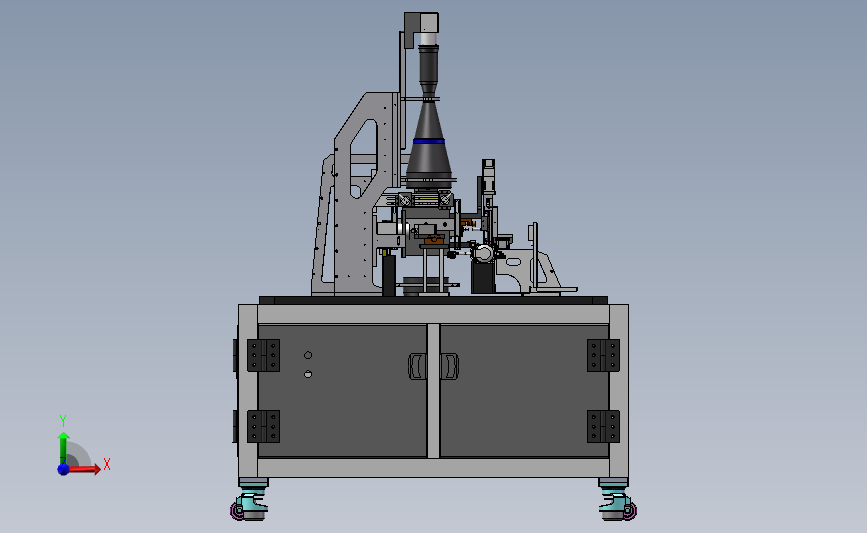This screenshot has height=533, width=867.
Task: Click the red X axis of the orientation triad
Action: click(x=83, y=469)
